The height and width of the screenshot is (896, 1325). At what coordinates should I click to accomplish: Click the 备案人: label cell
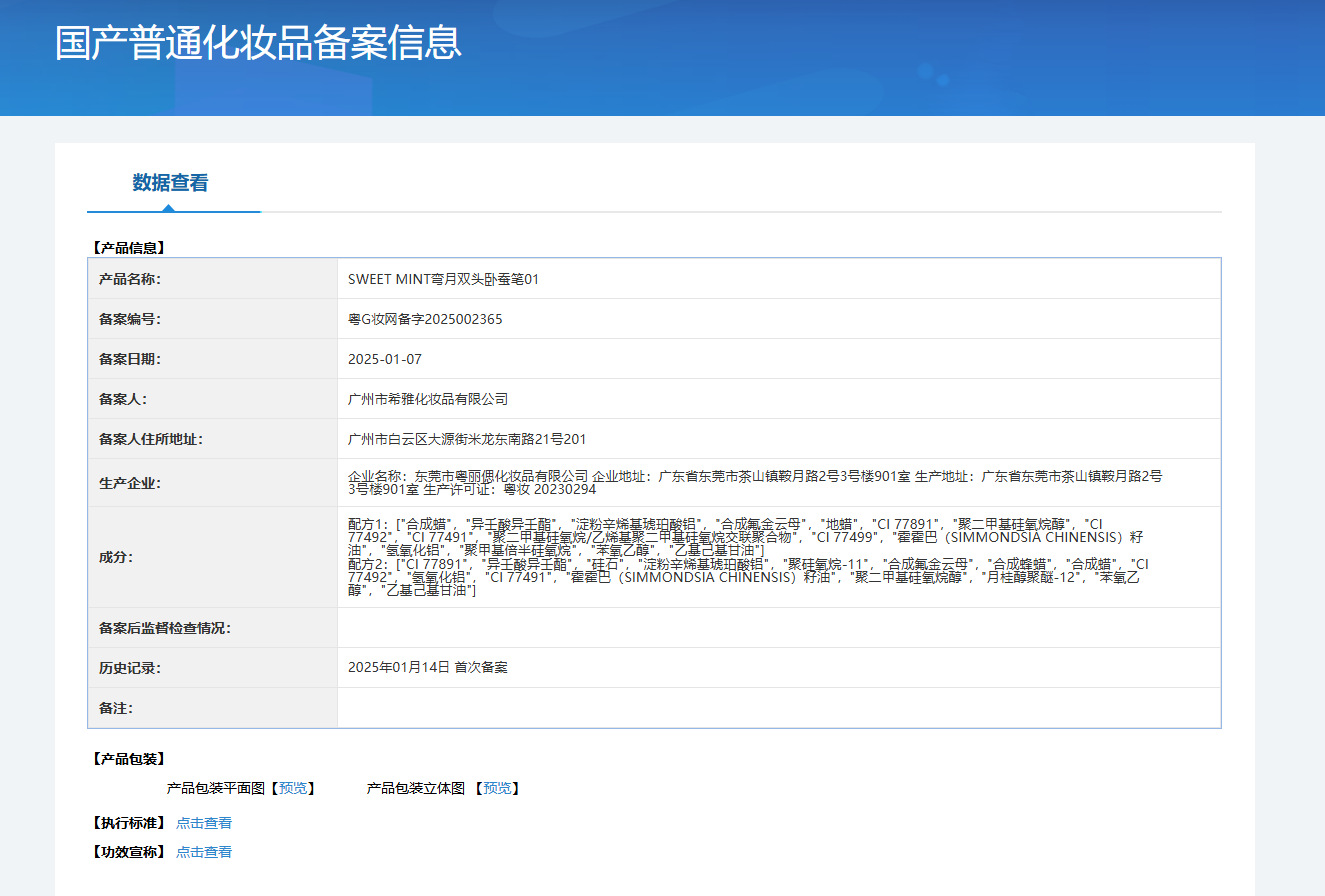point(213,399)
